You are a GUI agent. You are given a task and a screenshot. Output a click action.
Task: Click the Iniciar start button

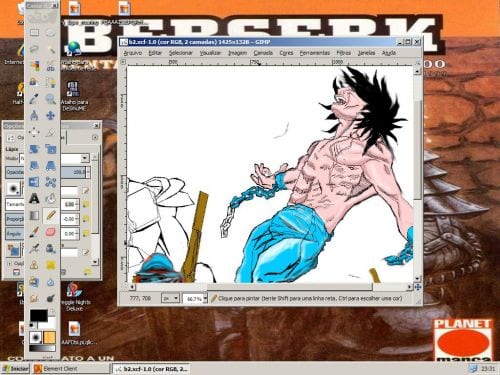pyautogui.click(x=15, y=369)
